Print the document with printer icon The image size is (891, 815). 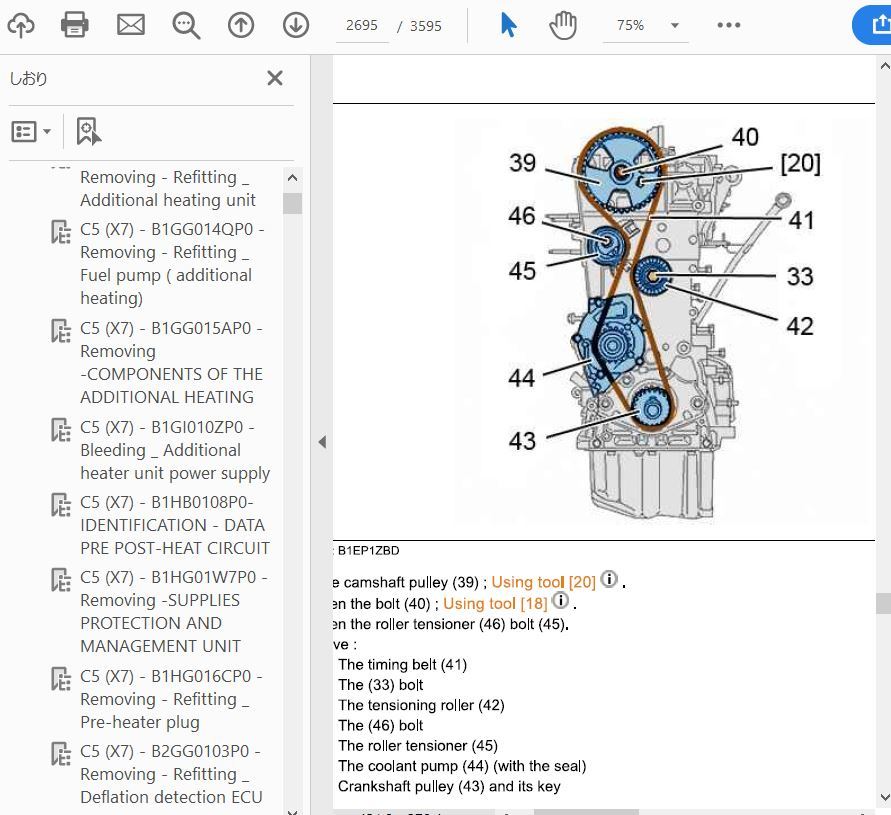click(74, 25)
